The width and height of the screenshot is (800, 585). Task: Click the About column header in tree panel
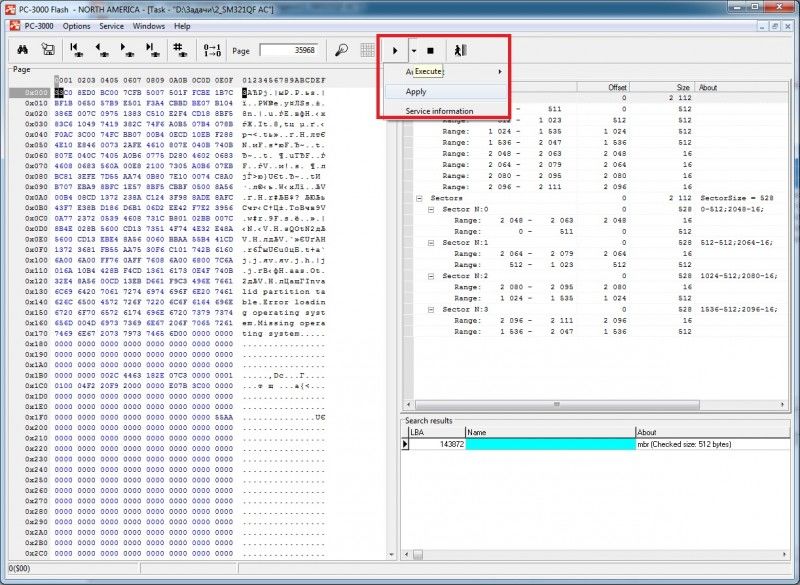(x=741, y=87)
